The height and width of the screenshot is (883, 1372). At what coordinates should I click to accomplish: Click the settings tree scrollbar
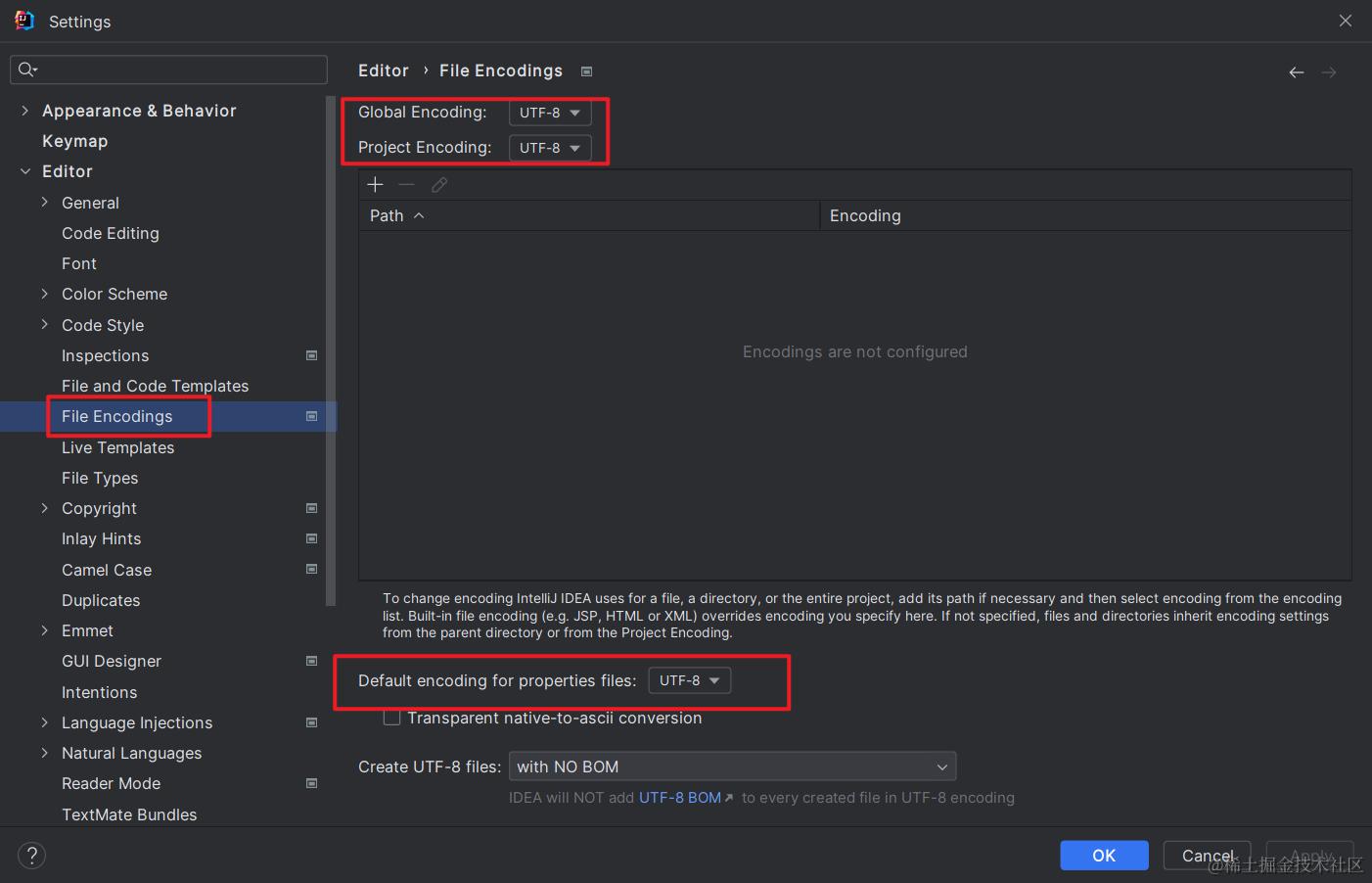[x=331, y=352]
